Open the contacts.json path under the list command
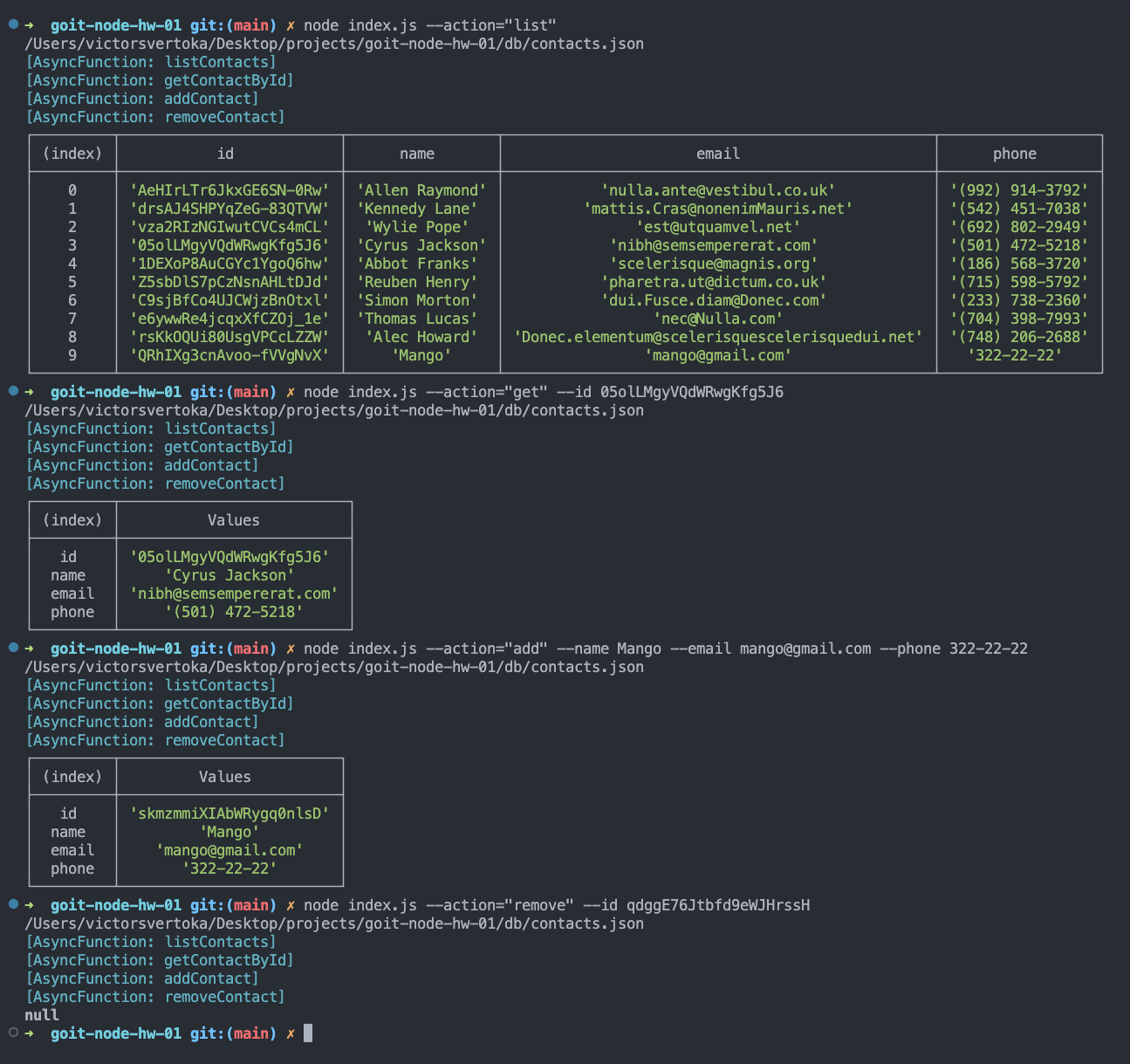 [334, 44]
